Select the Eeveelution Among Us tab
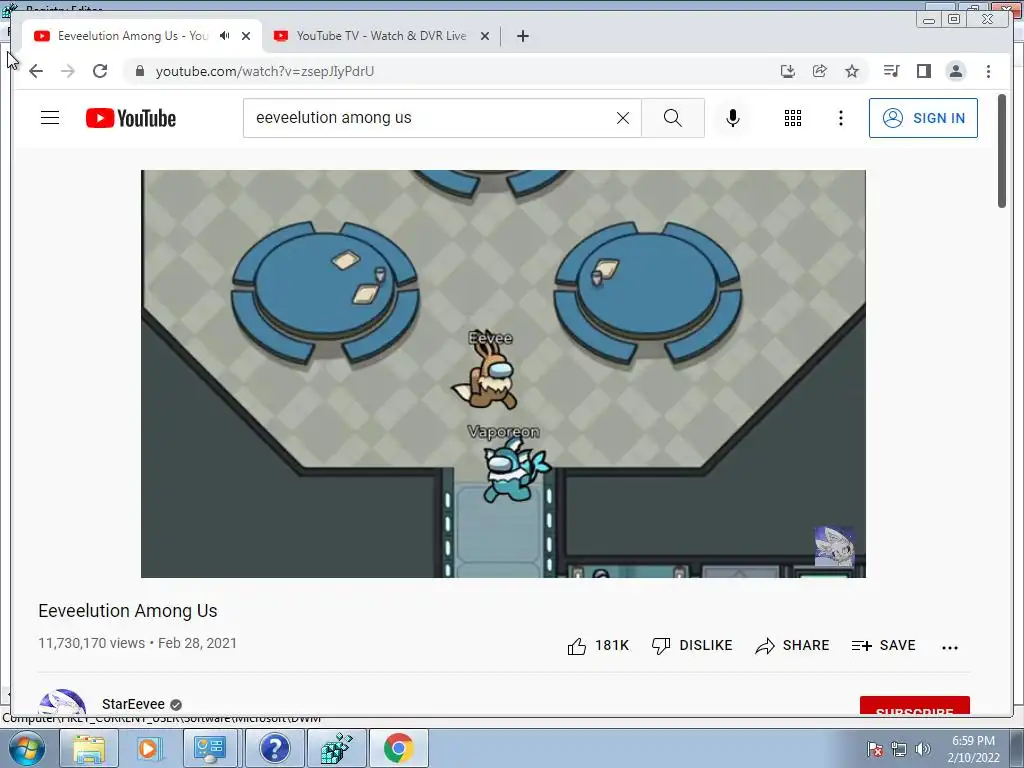Screen dimensions: 1024x768 pos(133,36)
